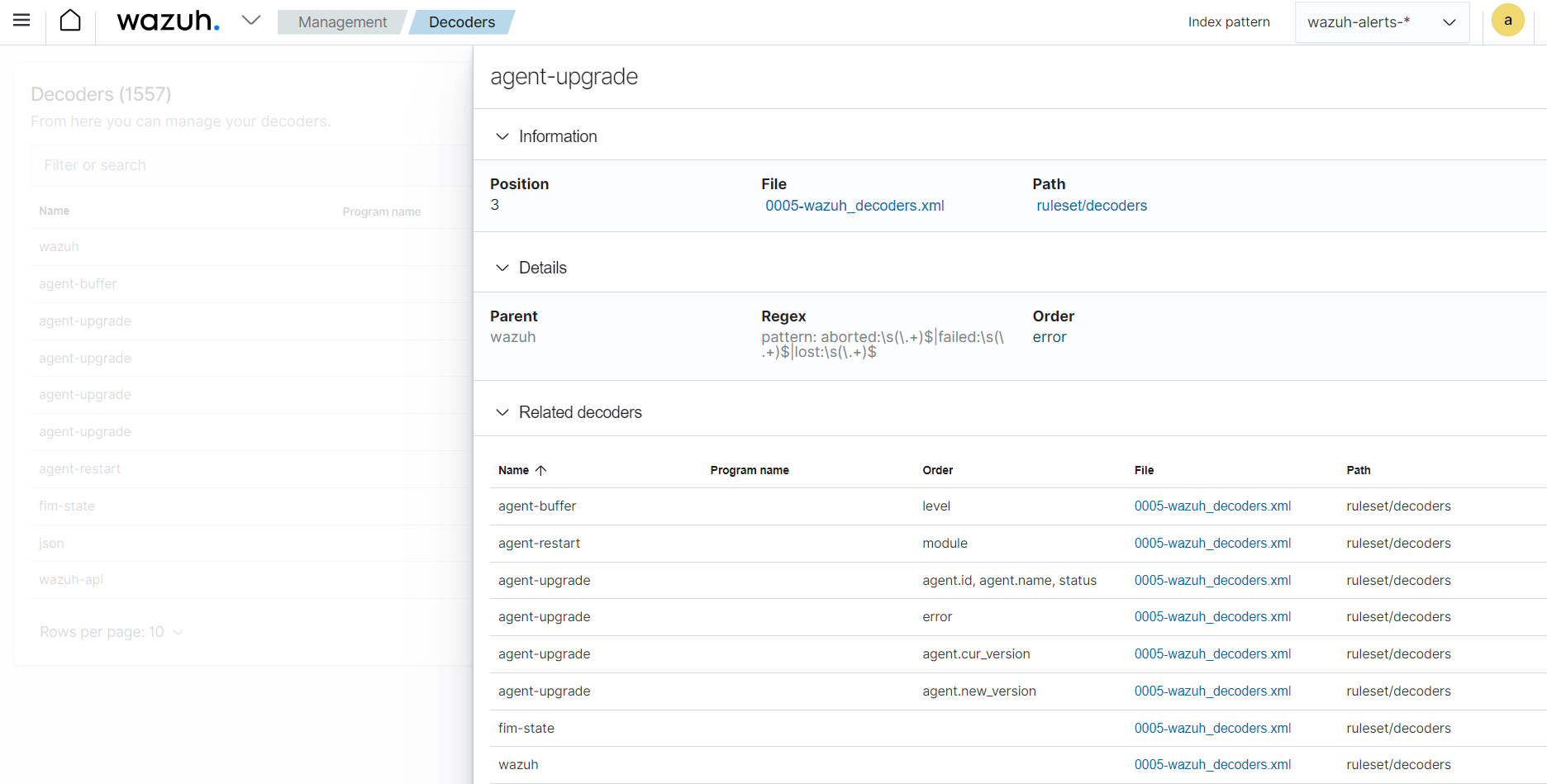Sort related decoders by Path column

click(1358, 470)
